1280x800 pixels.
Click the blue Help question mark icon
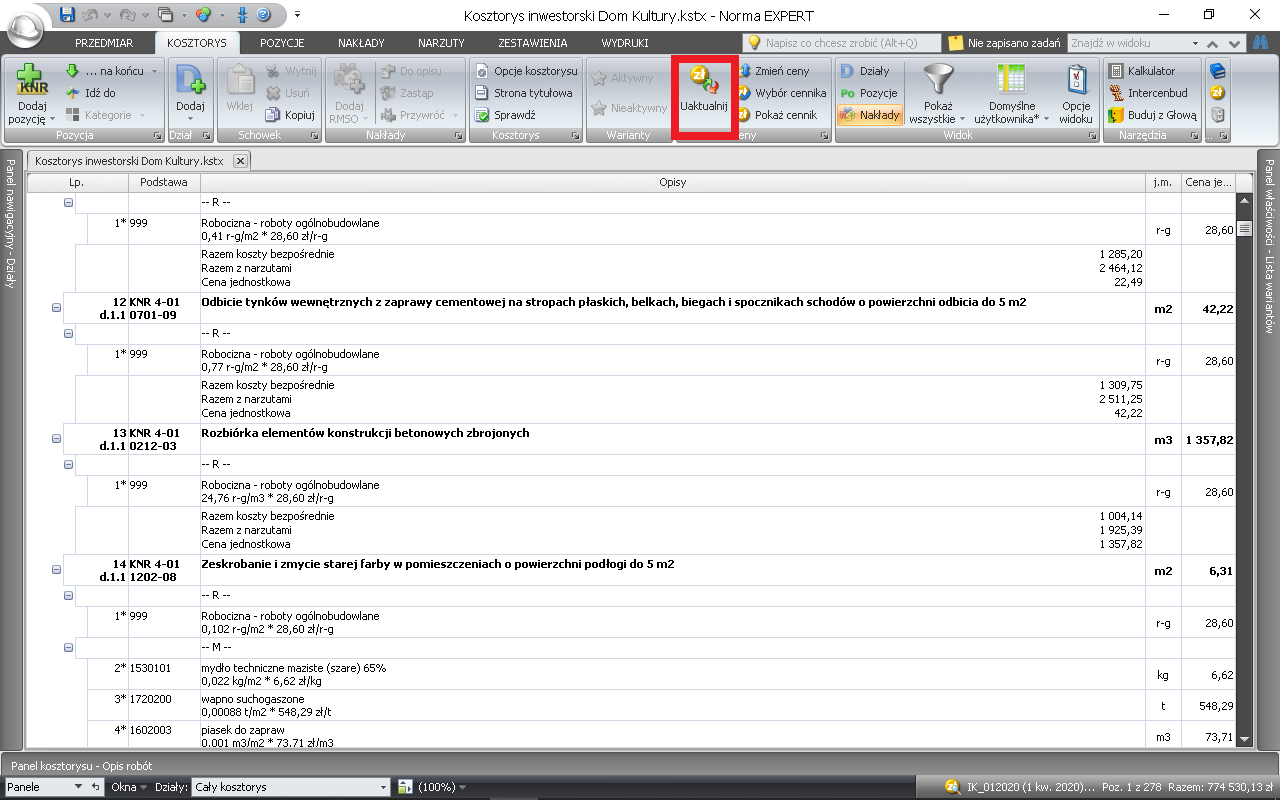pos(263,15)
